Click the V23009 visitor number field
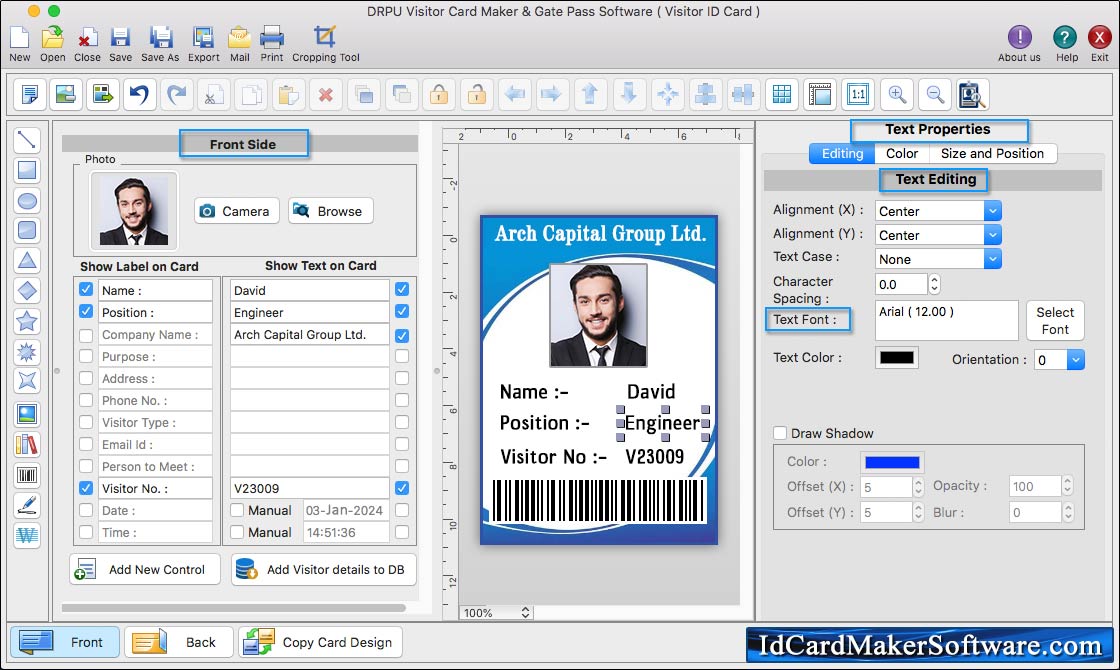 (309, 488)
